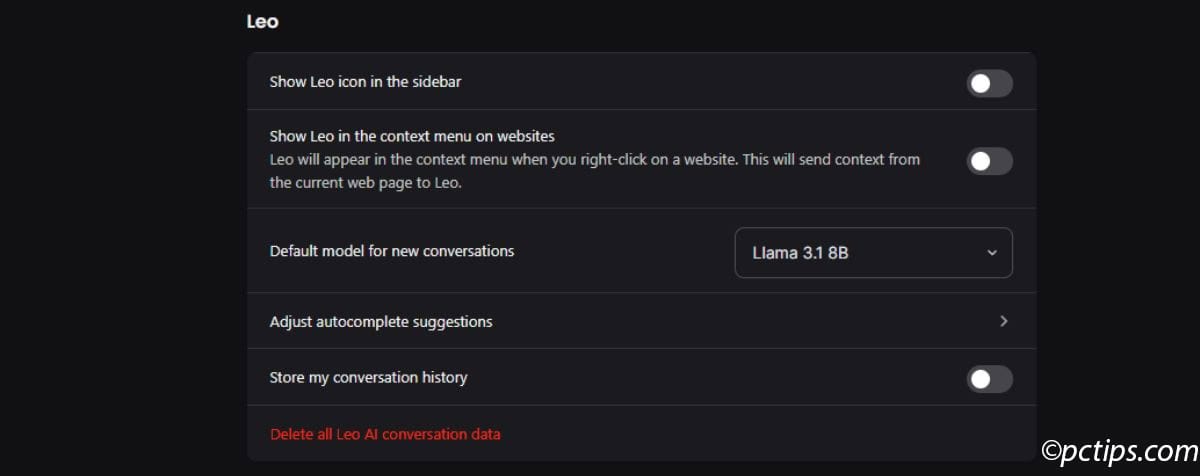The width and height of the screenshot is (1200, 476).
Task: Open Adjust autocomplete suggestions settings
Action: coord(381,322)
